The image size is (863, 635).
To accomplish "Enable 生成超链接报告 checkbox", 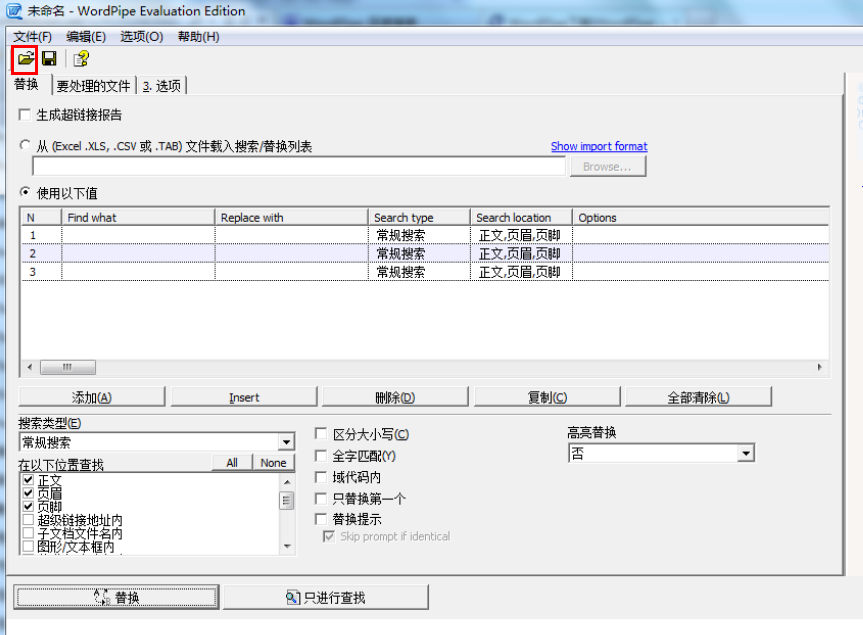I will click(x=25, y=114).
